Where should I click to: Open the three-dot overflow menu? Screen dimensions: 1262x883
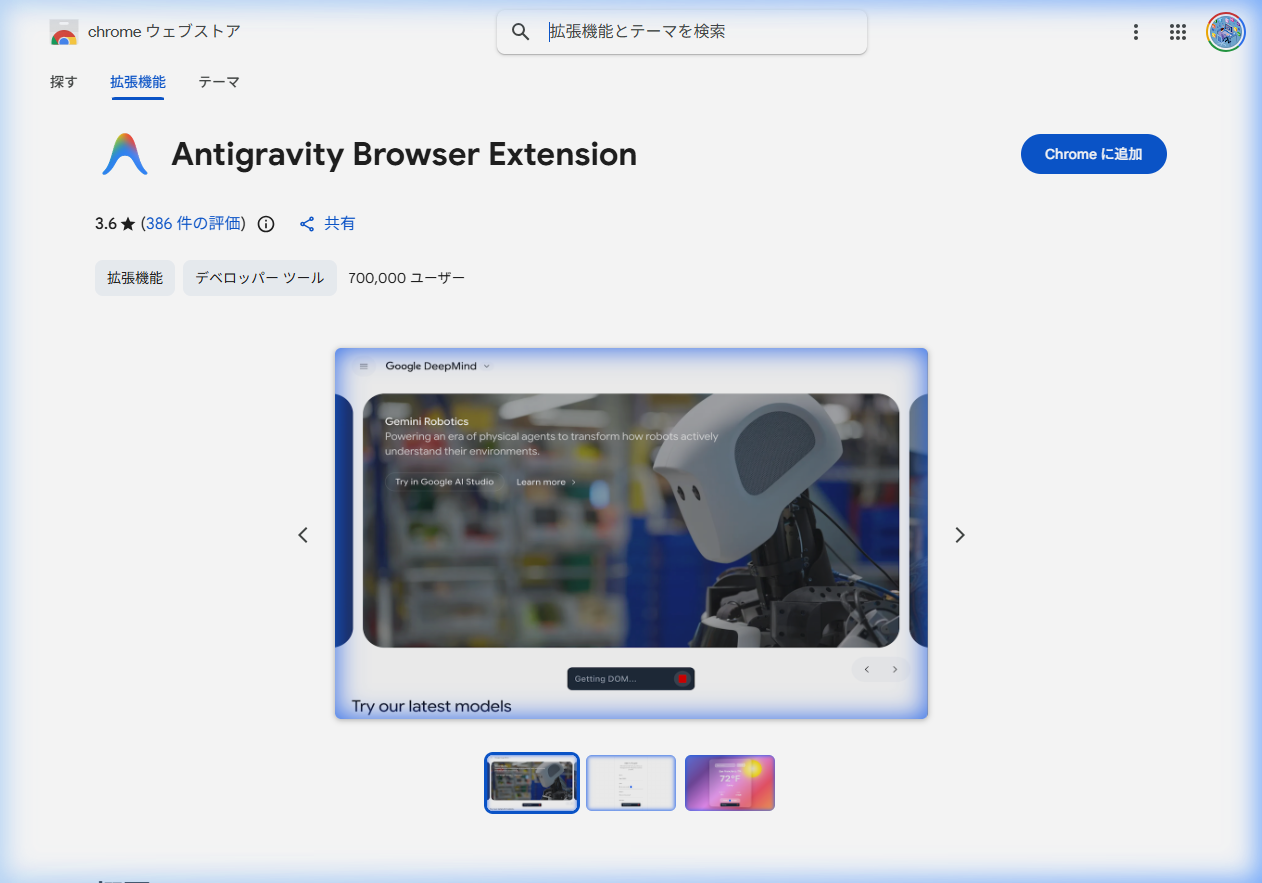pyautogui.click(x=1136, y=31)
